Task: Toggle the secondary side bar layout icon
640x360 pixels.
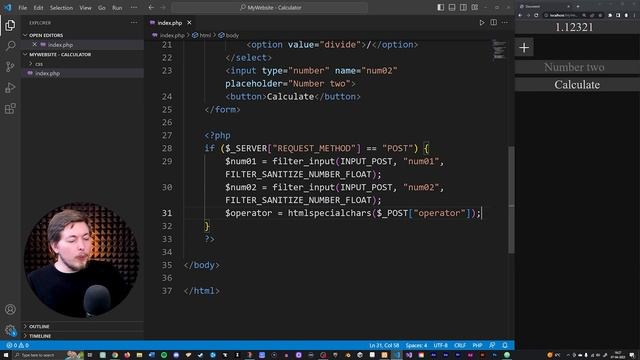Action: (x=463, y=7)
